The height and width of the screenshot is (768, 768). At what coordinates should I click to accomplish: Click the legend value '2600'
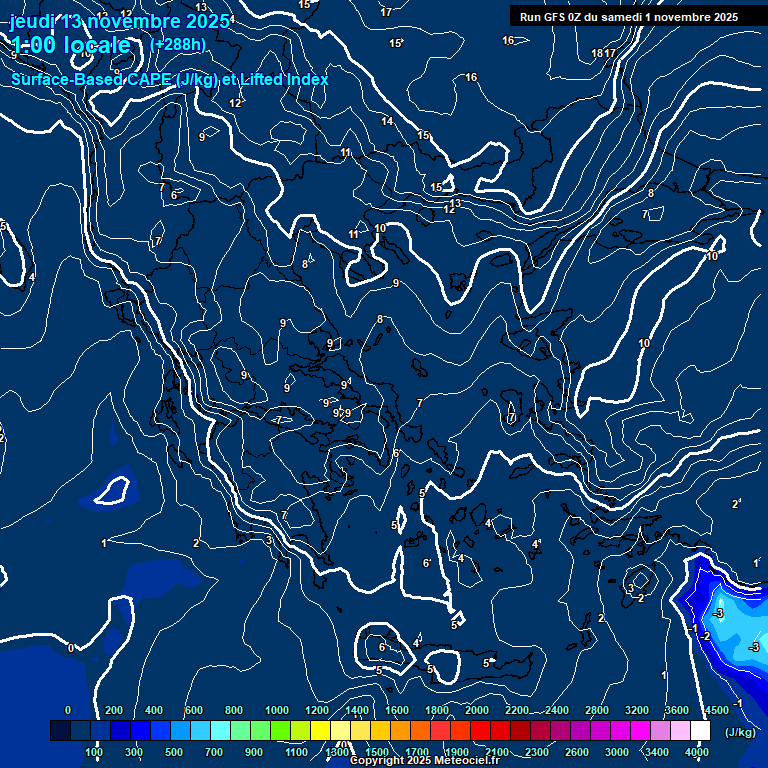tap(577, 752)
